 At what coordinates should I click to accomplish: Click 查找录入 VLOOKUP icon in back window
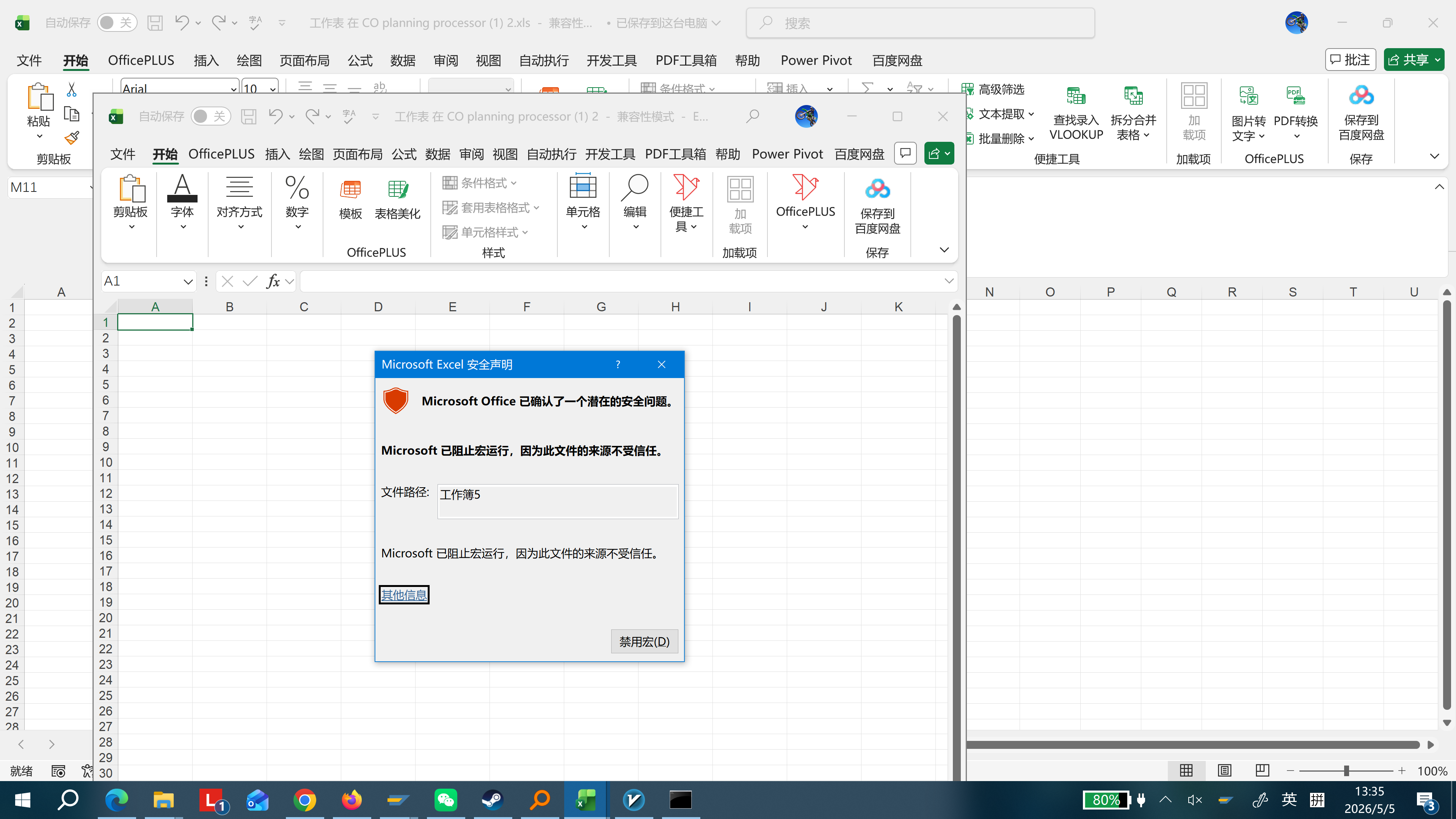[1076, 113]
